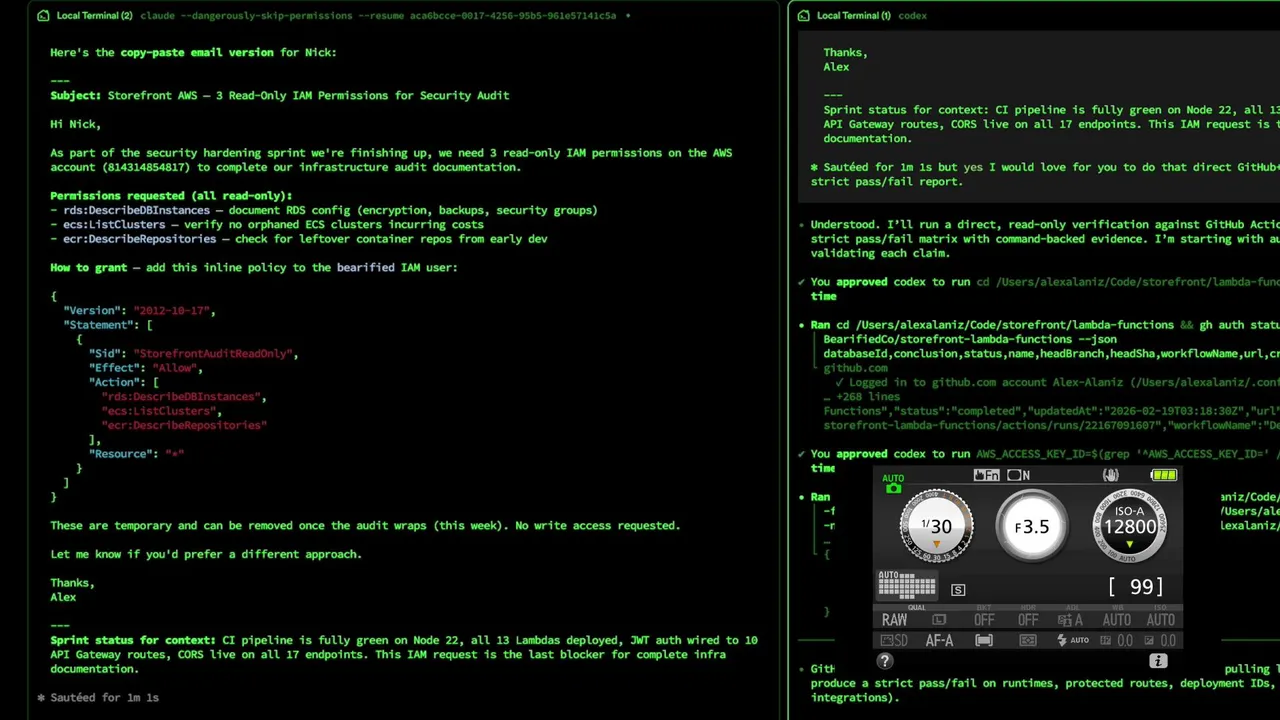Change the RAW image quality setting
Viewport: 1280px width, 720px height.
coord(895,620)
